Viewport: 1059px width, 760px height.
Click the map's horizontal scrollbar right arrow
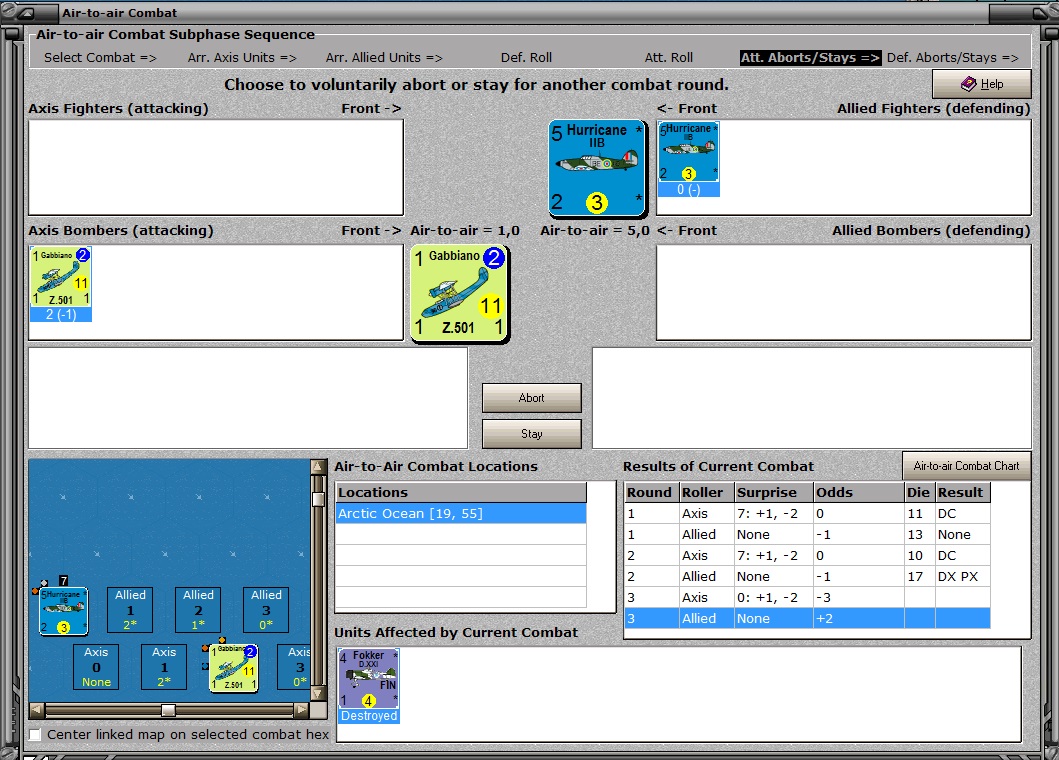point(301,710)
